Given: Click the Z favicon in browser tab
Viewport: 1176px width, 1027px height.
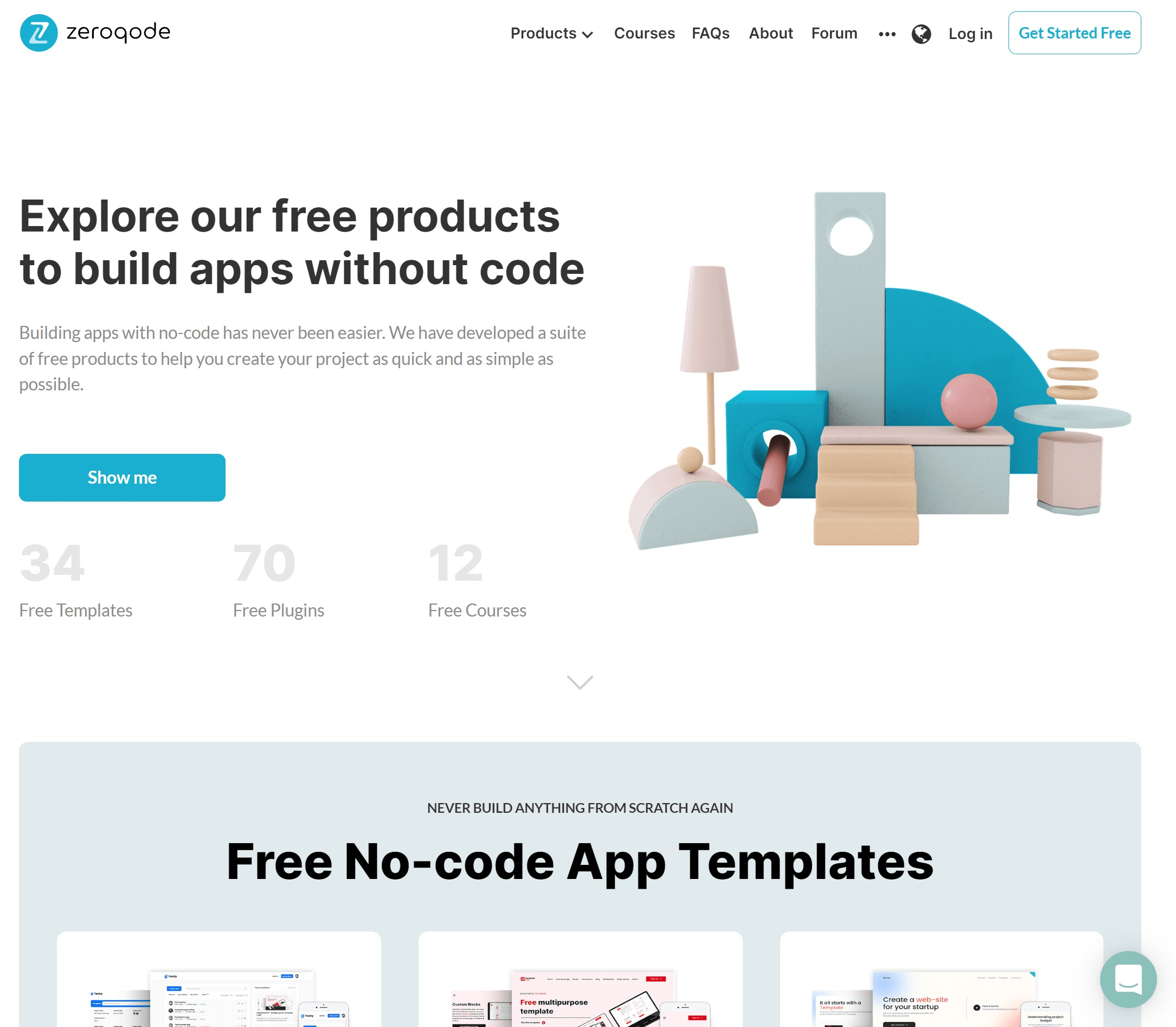Looking at the screenshot, I should pos(37,31).
